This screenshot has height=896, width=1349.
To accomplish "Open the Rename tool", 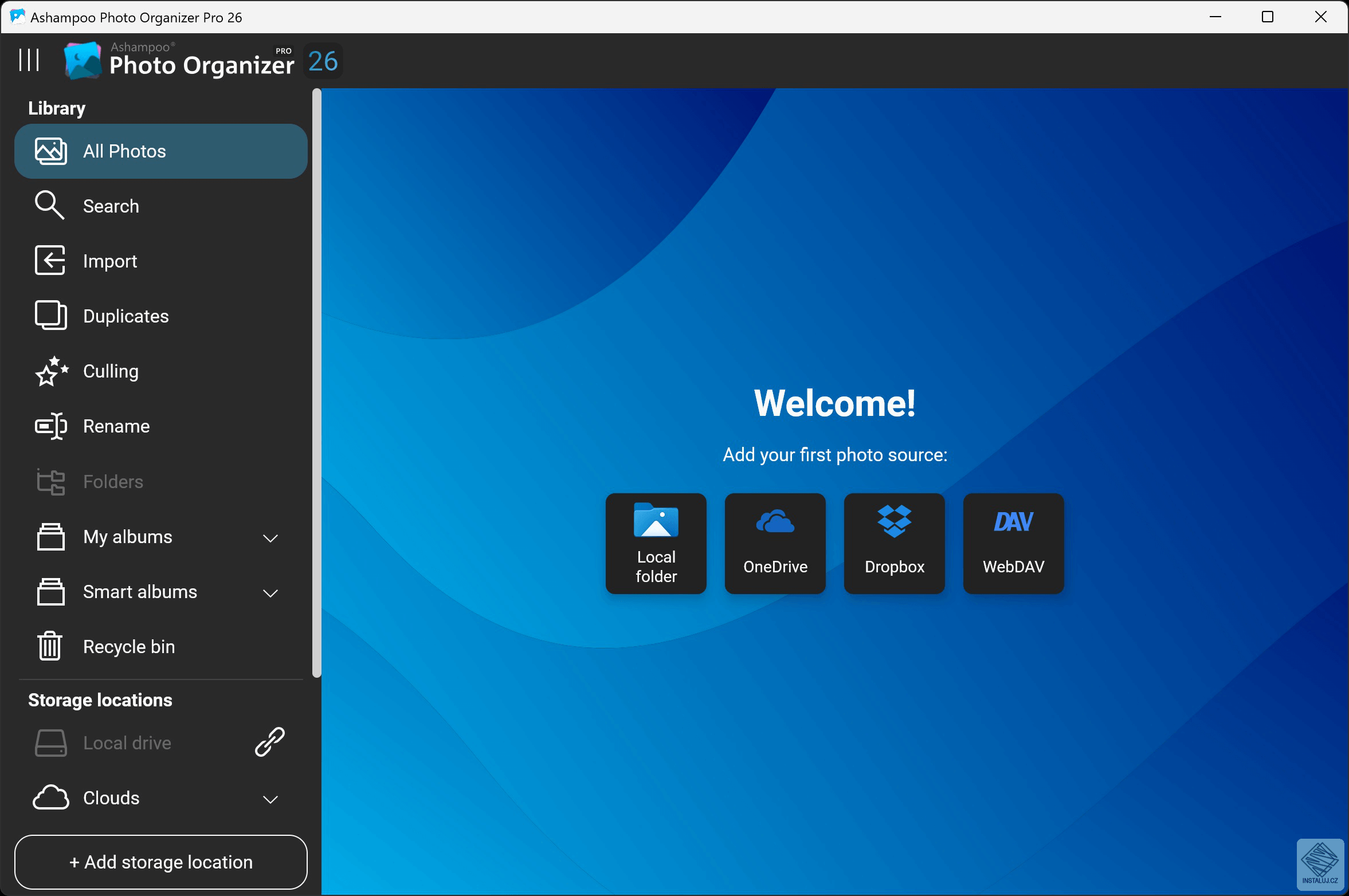I will pos(116,426).
